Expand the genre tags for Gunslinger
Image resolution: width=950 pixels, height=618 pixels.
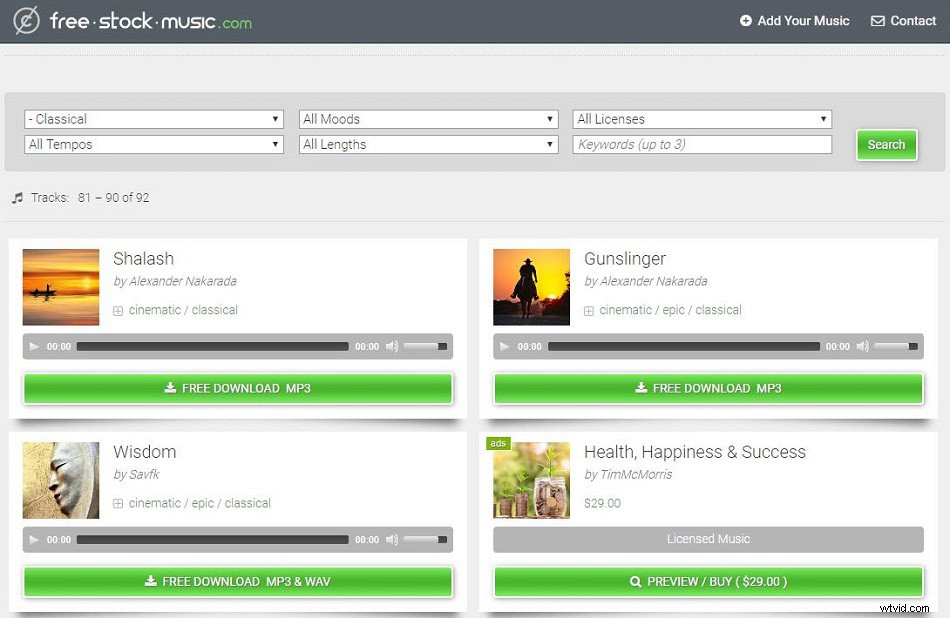(588, 310)
